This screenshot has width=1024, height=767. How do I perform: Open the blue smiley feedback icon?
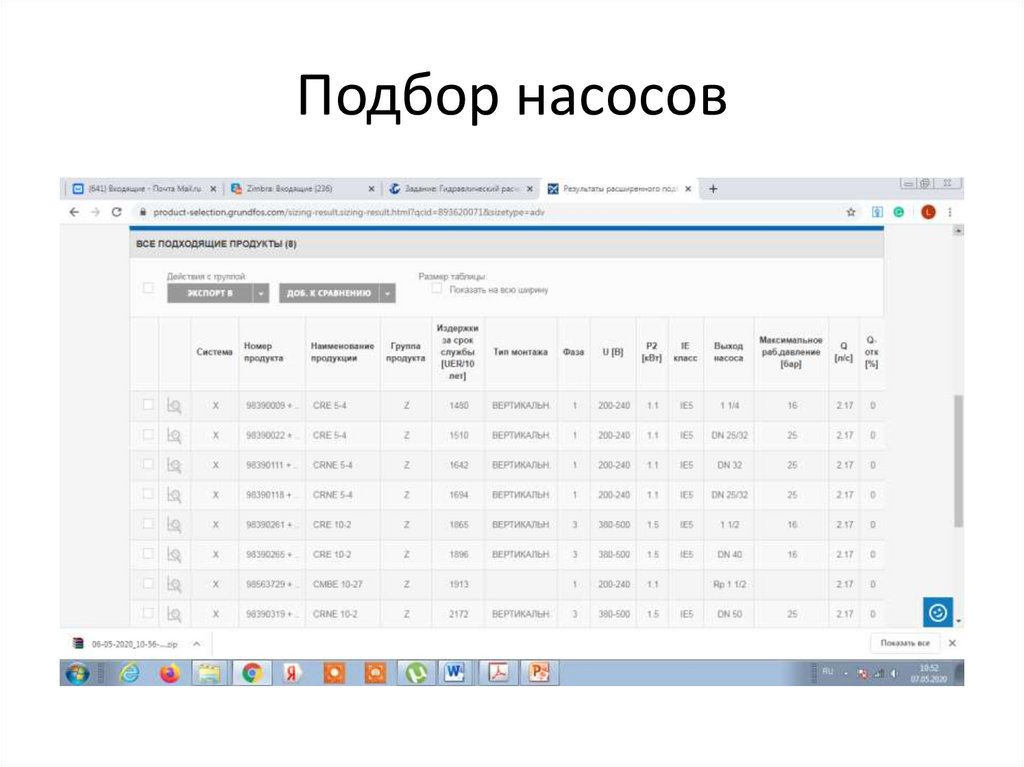pyautogui.click(x=937, y=610)
